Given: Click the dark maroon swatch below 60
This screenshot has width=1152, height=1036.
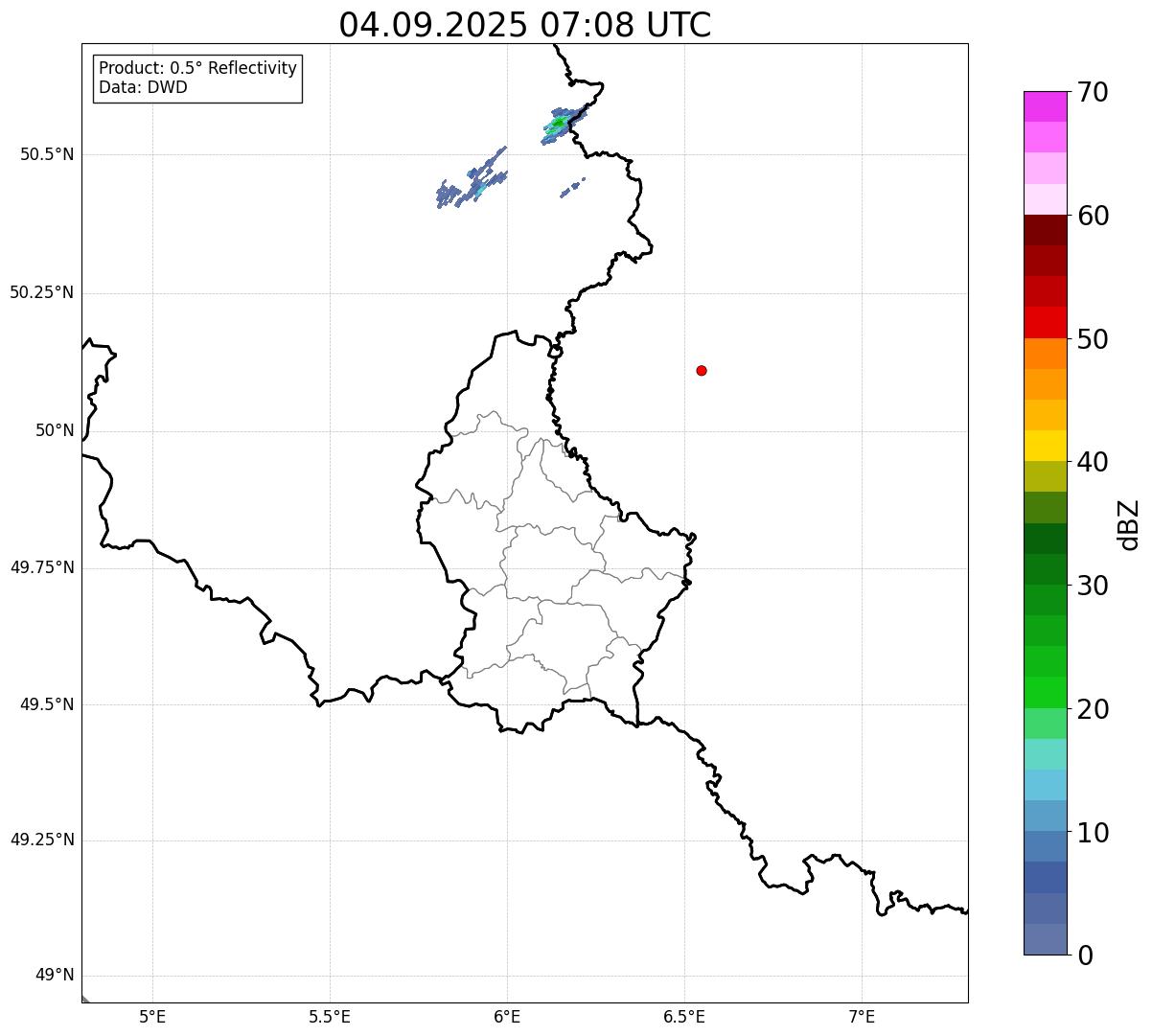Looking at the screenshot, I should pos(1045,230).
